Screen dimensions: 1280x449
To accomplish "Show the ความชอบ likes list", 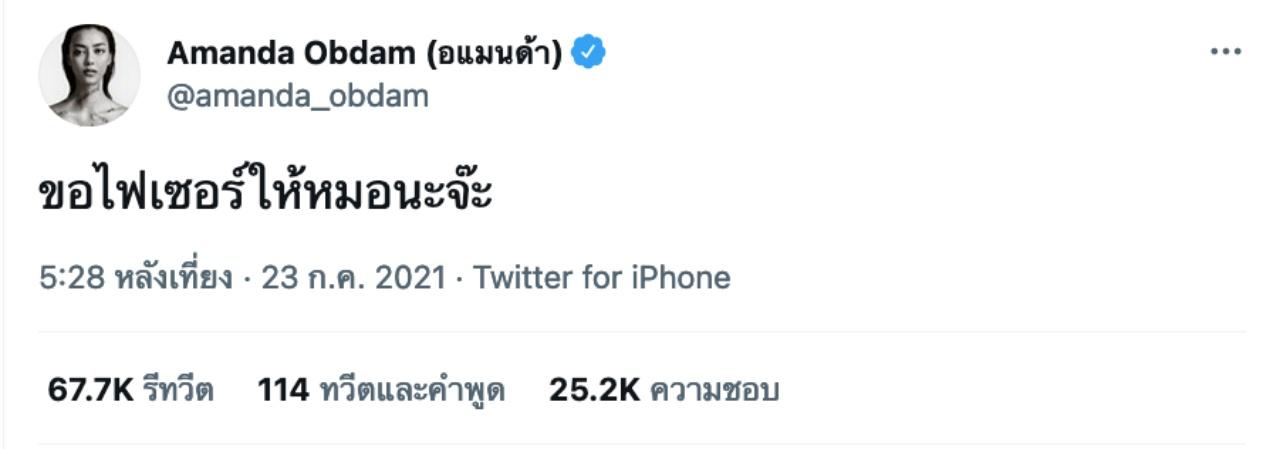I will click(x=714, y=390).
